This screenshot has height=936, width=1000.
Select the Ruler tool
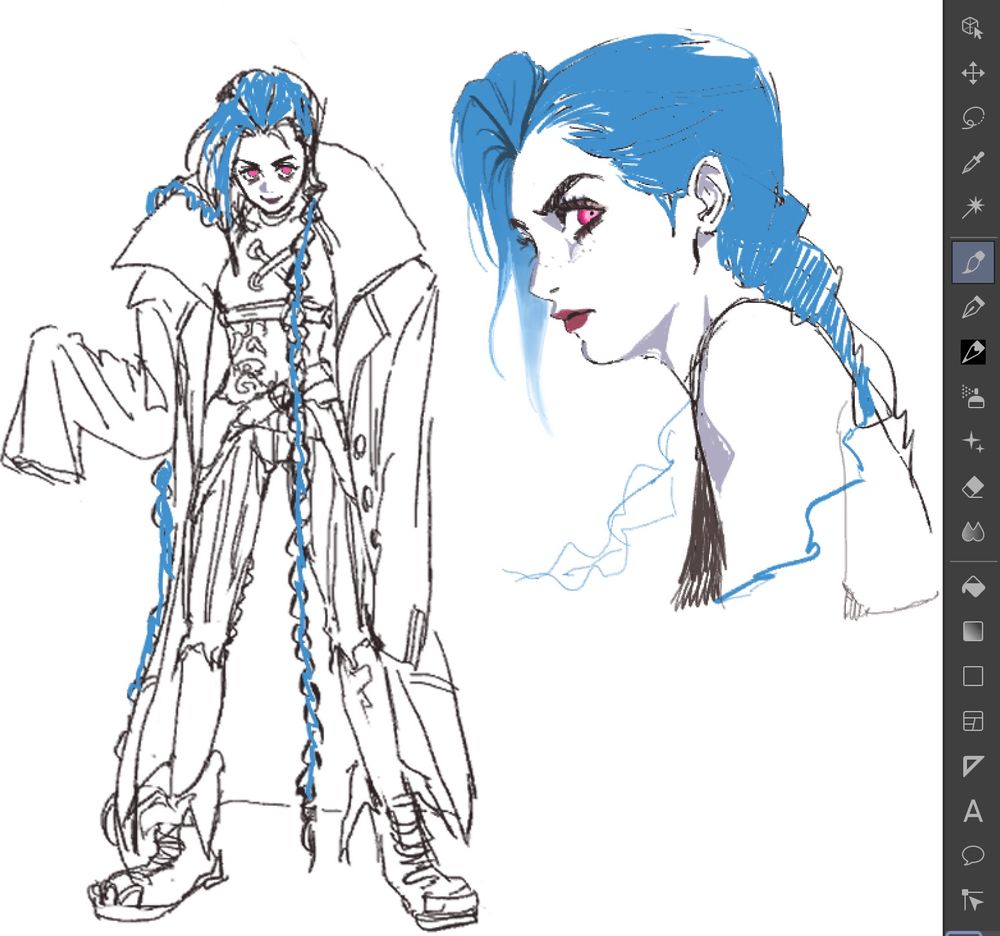pos(972,766)
